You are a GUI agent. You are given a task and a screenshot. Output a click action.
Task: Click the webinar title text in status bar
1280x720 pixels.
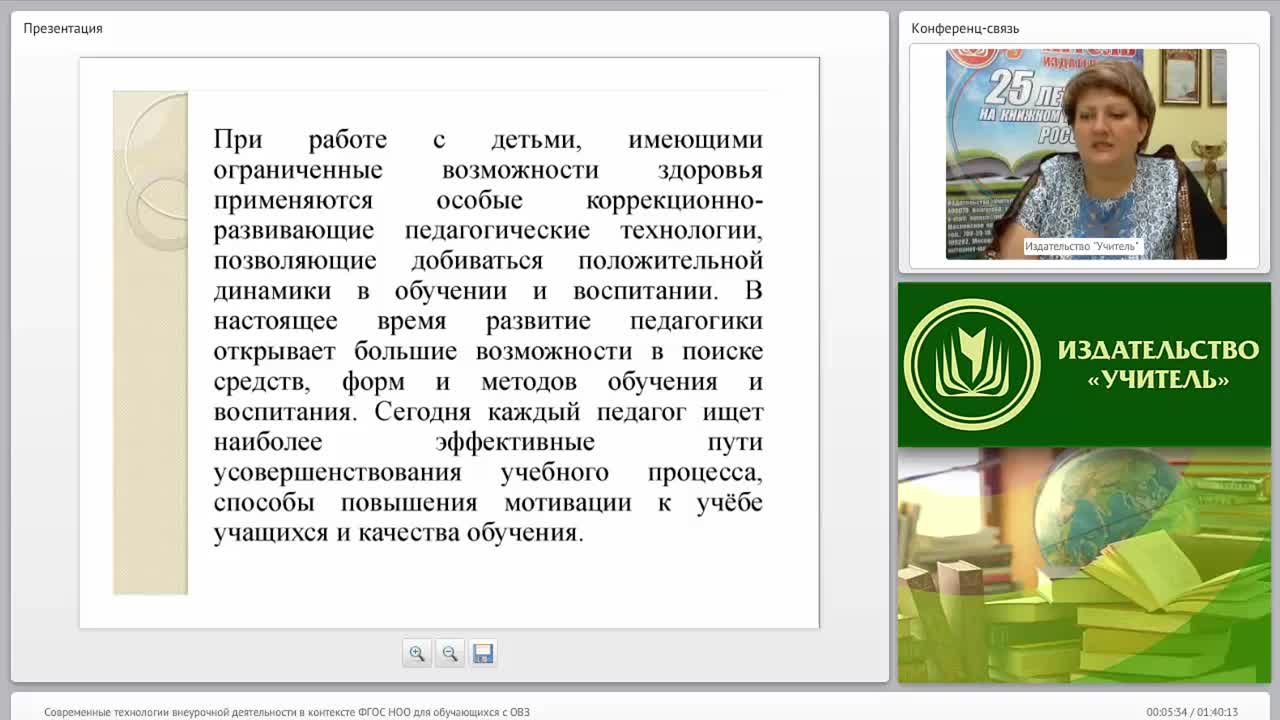click(x=287, y=712)
